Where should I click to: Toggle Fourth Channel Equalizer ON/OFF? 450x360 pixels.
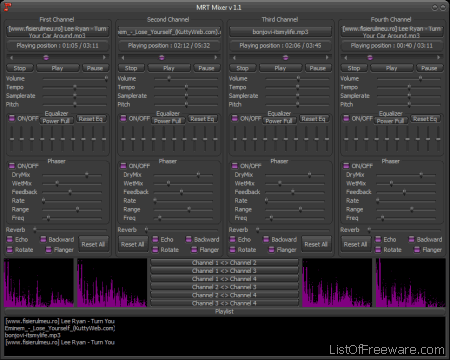click(346, 118)
